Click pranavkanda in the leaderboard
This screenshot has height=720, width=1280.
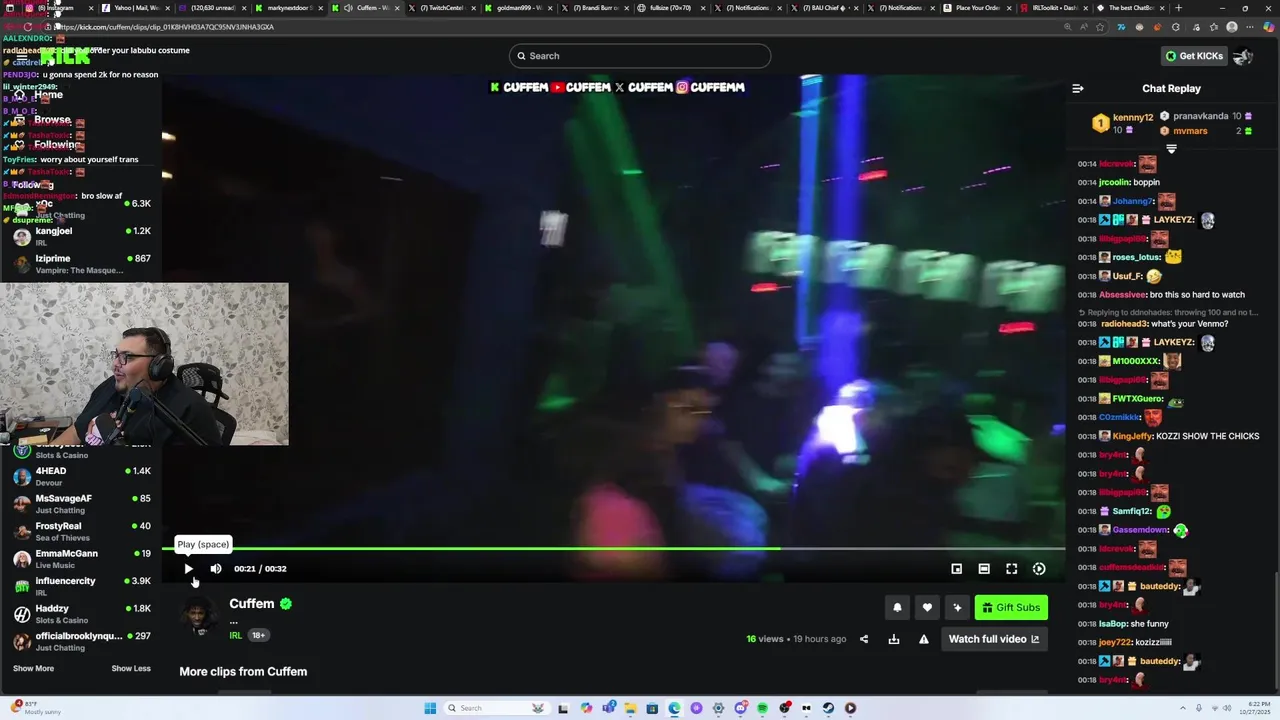pyautogui.click(x=1201, y=116)
